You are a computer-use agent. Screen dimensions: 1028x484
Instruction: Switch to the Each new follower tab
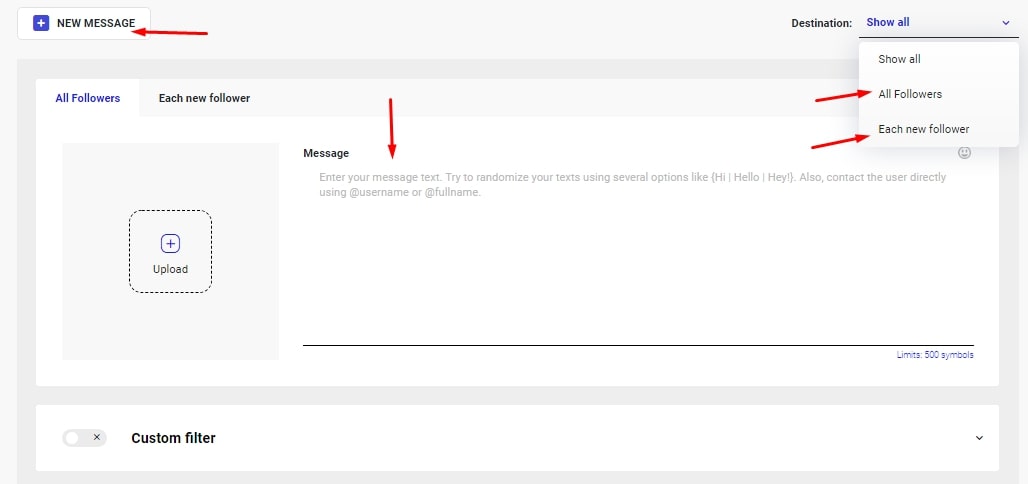tap(204, 98)
